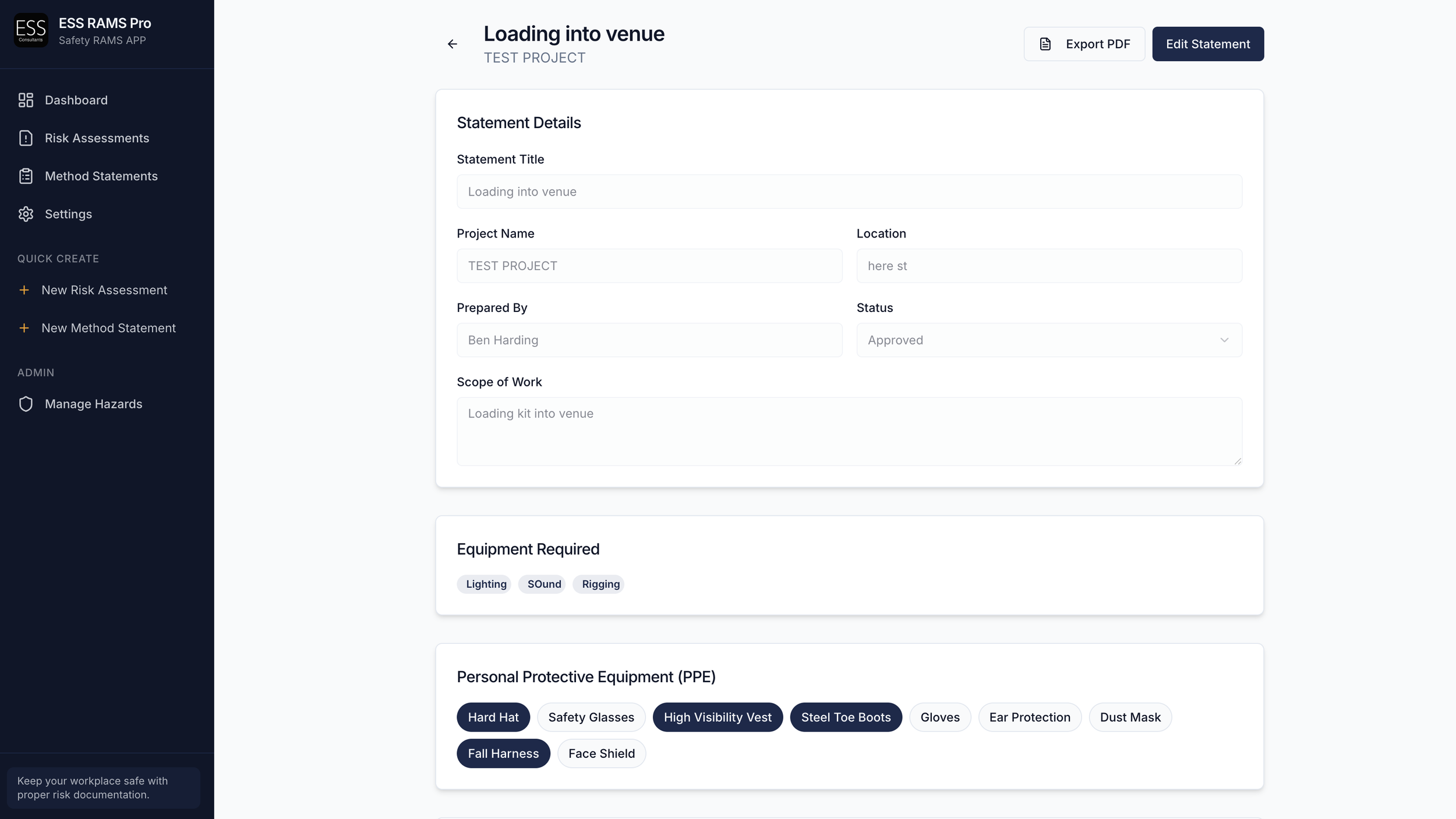Image resolution: width=1456 pixels, height=819 pixels.
Task: Open Method Statements in sidebar
Action: tap(101, 176)
